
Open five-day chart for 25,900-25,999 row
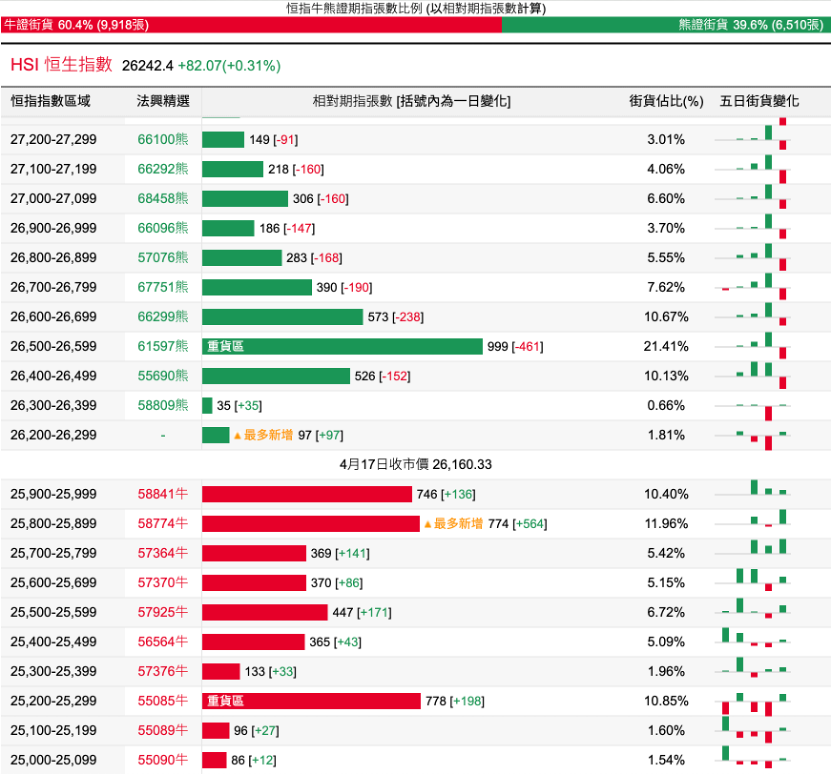pyautogui.click(x=753, y=494)
